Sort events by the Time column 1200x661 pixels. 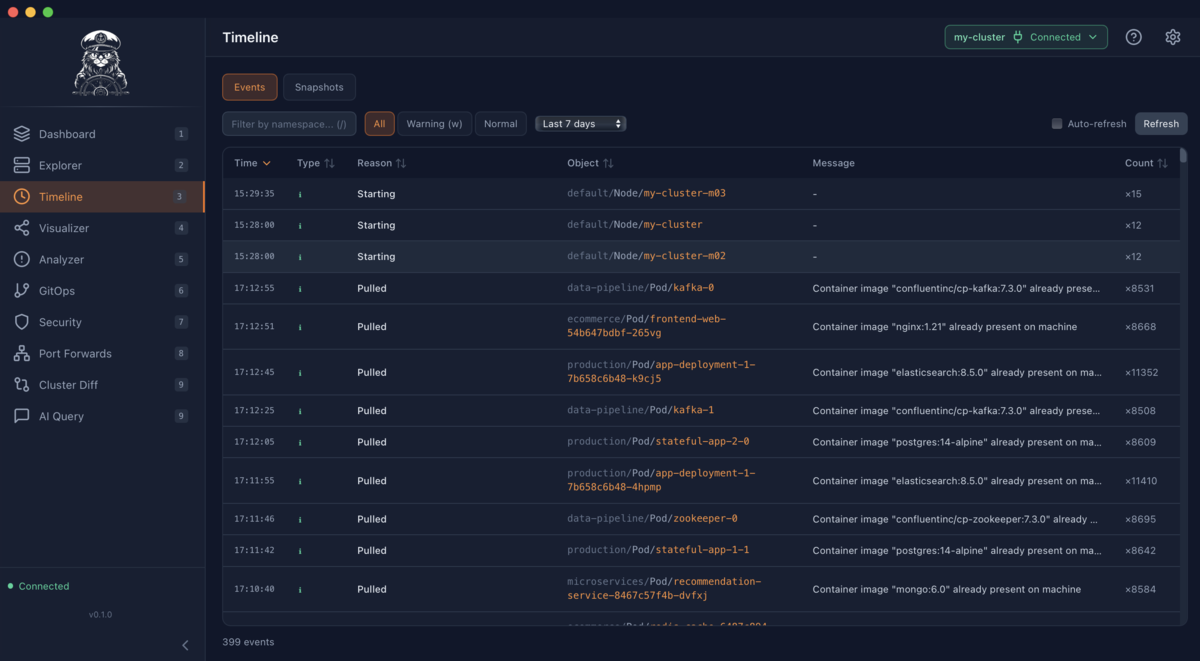coord(252,162)
